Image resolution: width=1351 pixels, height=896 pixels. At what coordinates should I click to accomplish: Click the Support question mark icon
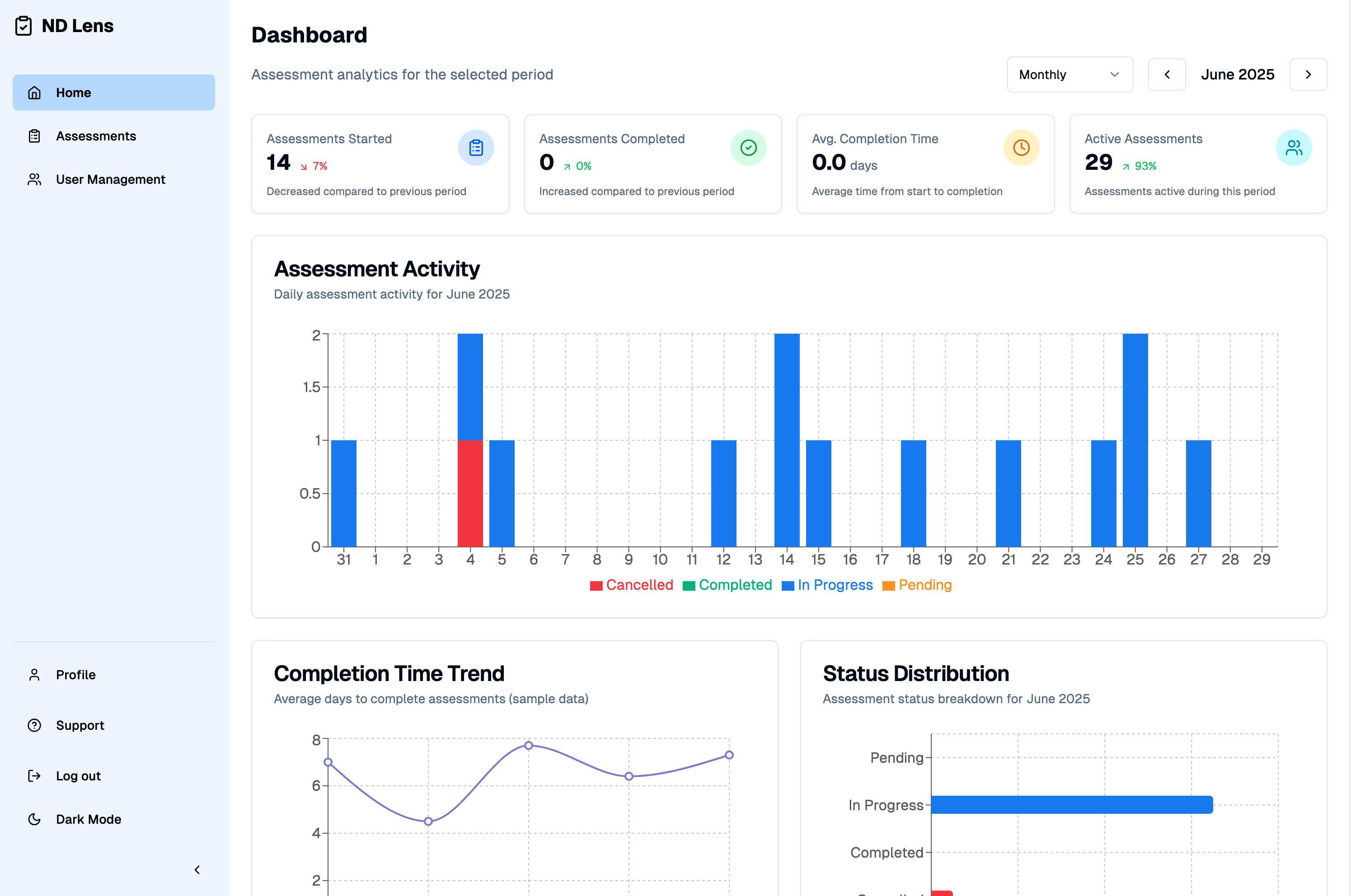coord(34,725)
